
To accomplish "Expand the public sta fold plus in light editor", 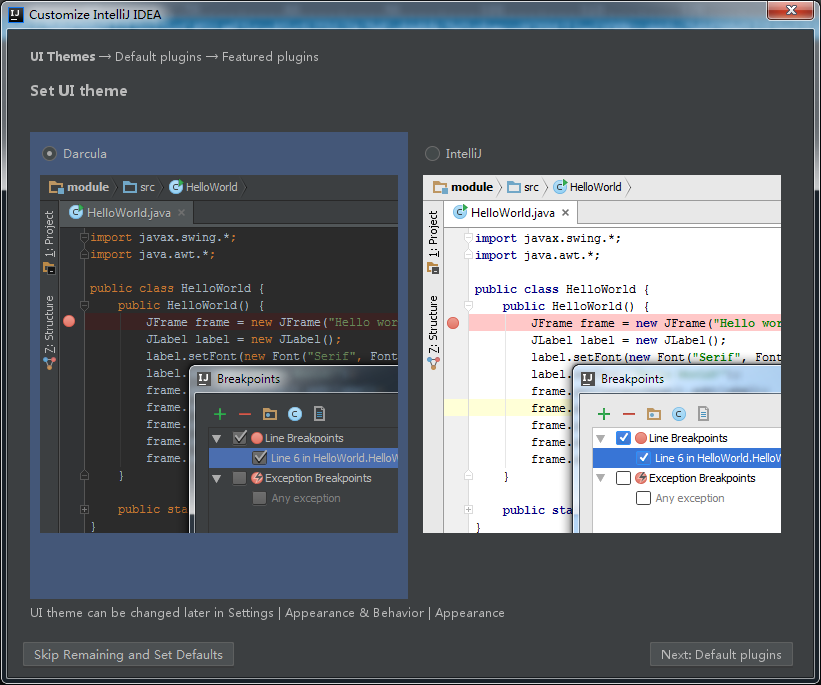I will (469, 509).
